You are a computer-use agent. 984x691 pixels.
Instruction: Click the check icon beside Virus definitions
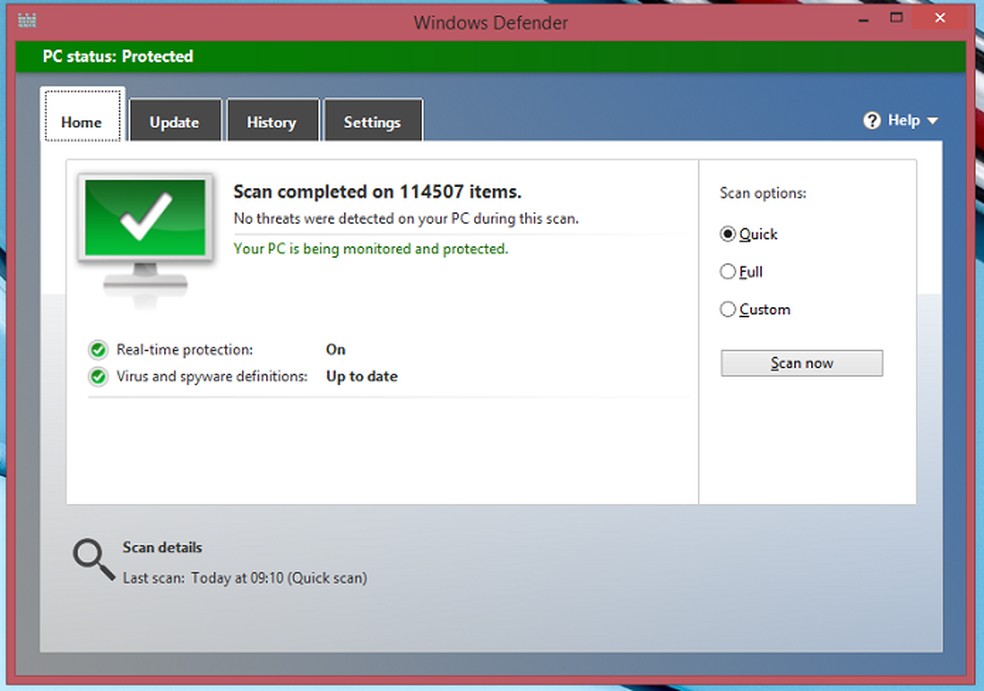(x=97, y=376)
